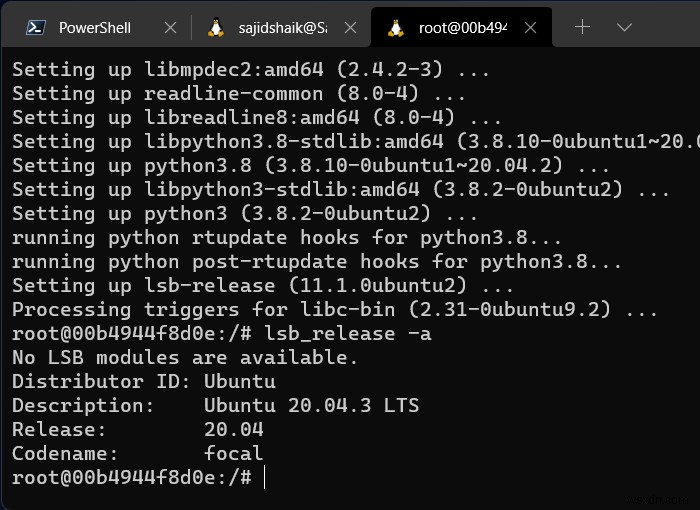Click the "No LSB modules are available" line
The height and width of the screenshot is (510, 700).
pos(185,358)
